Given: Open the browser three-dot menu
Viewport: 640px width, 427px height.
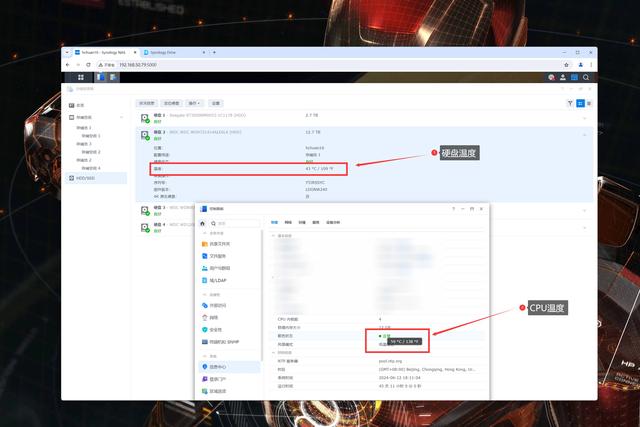Looking at the screenshot, I should click(591, 65).
